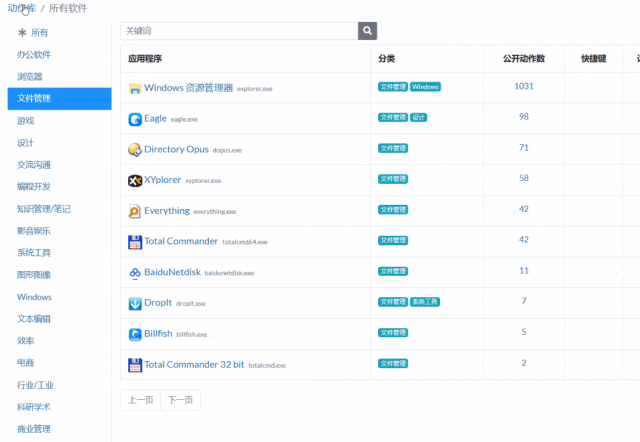This screenshot has width=640, height=442.
Task: Select the 办公软件 category
Action: pyautogui.click(x=34, y=54)
